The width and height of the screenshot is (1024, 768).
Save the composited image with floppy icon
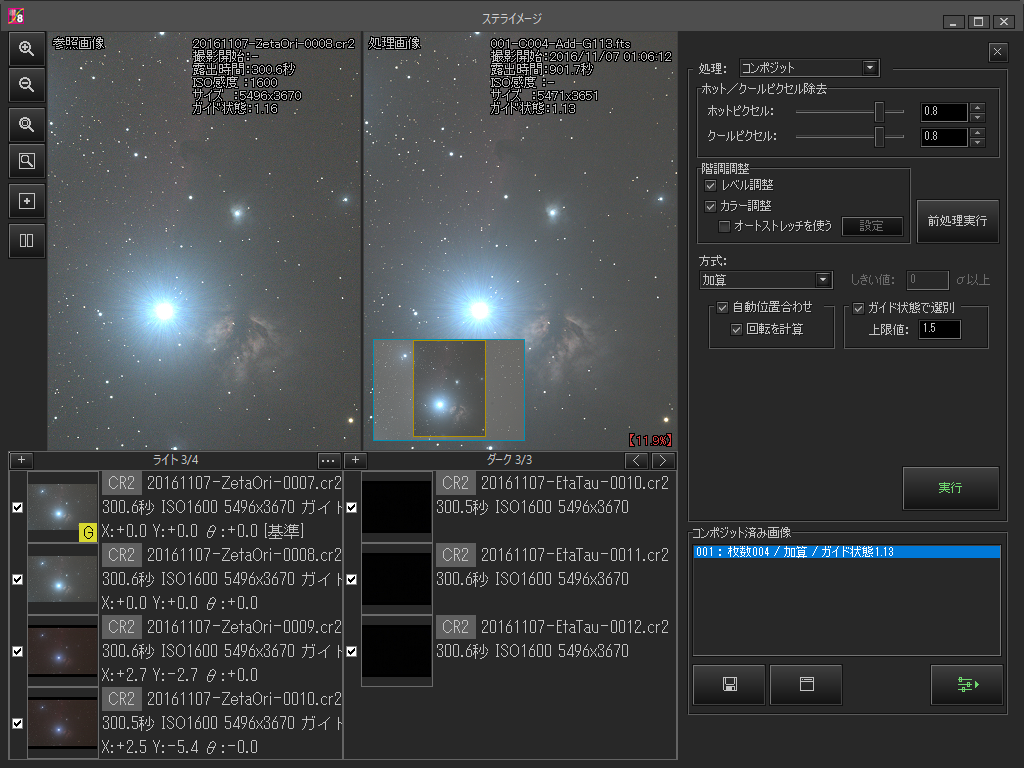click(729, 685)
